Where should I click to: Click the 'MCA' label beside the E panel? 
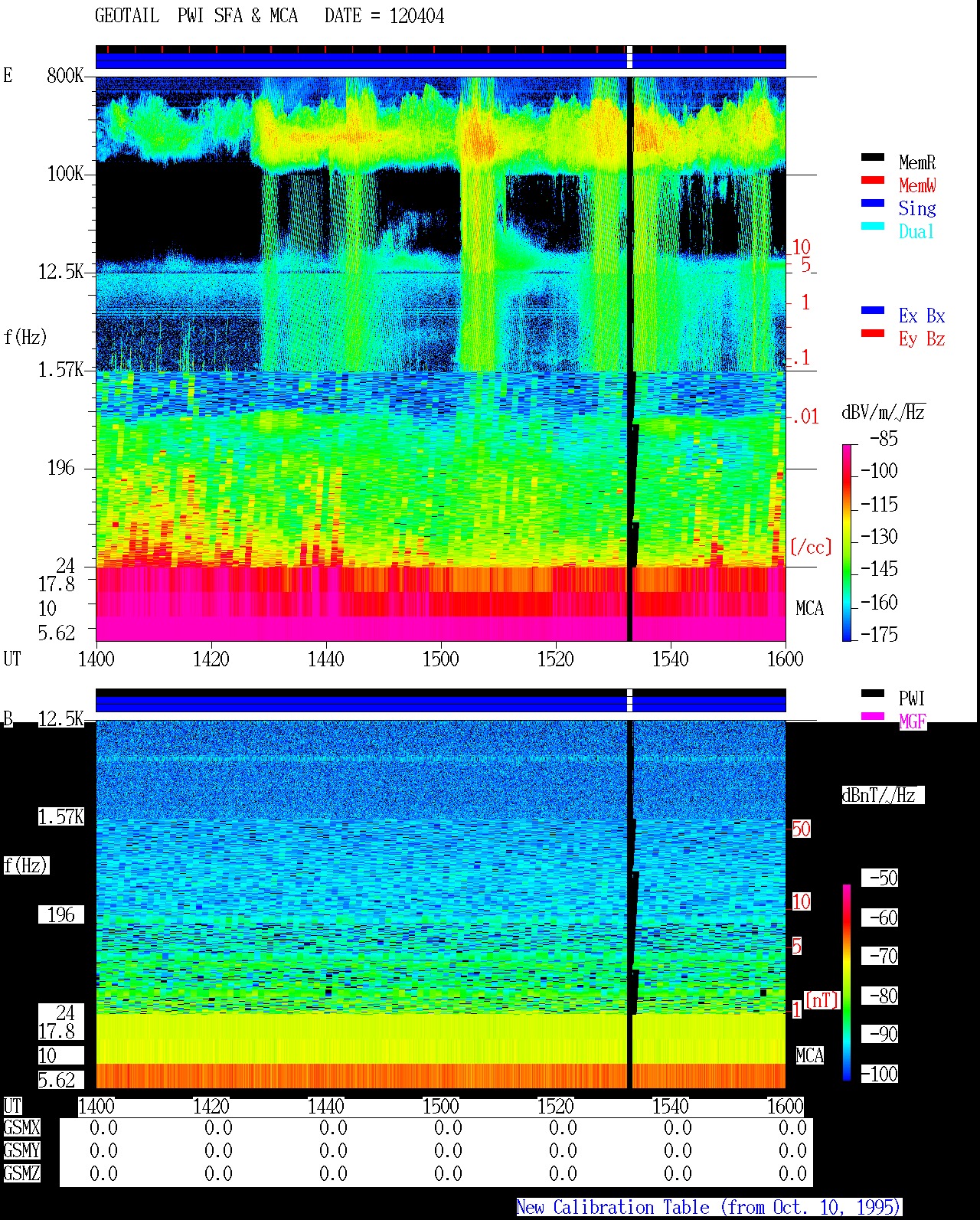(x=809, y=608)
